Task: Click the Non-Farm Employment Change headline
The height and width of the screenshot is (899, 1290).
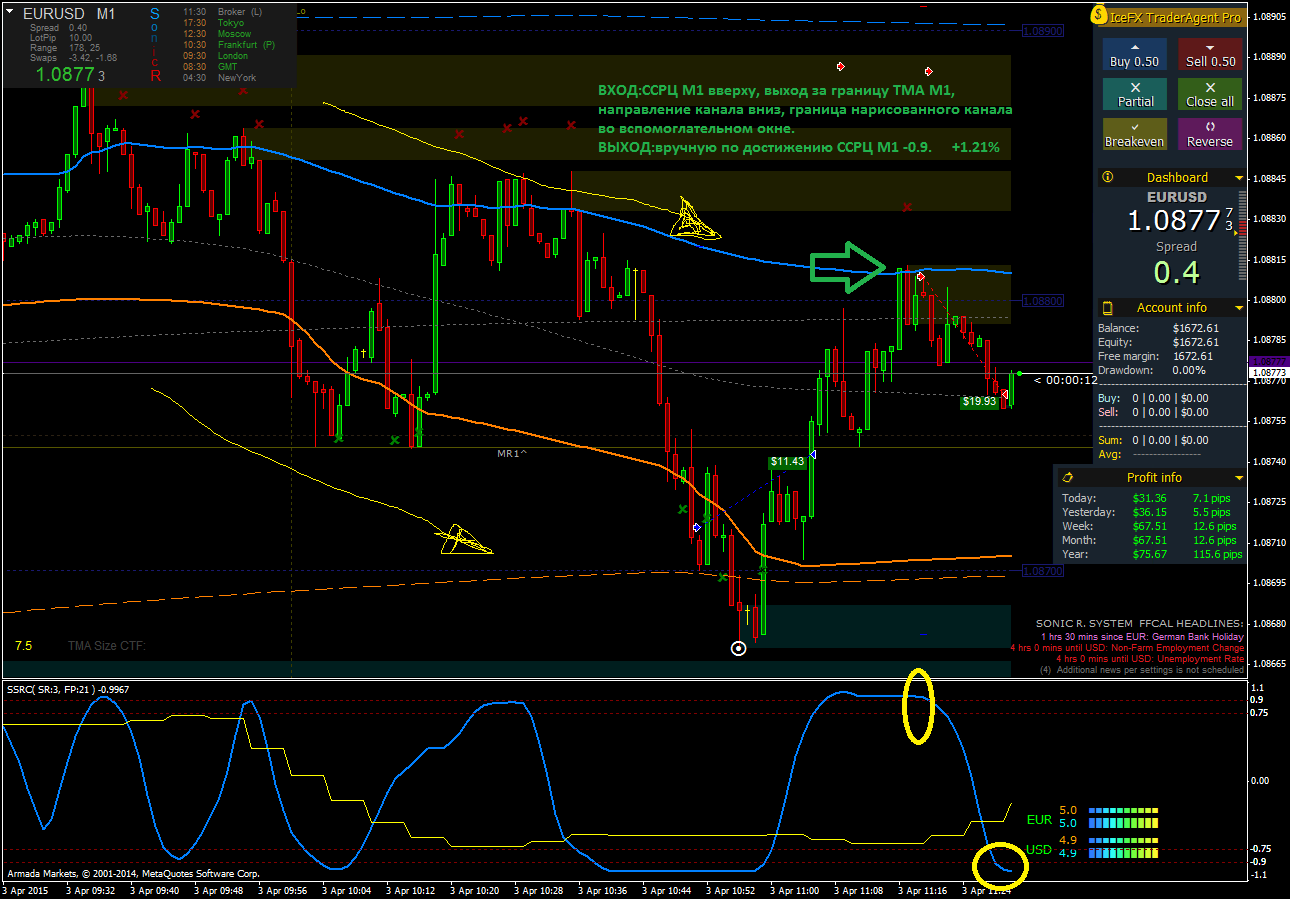Action: 1127,648
